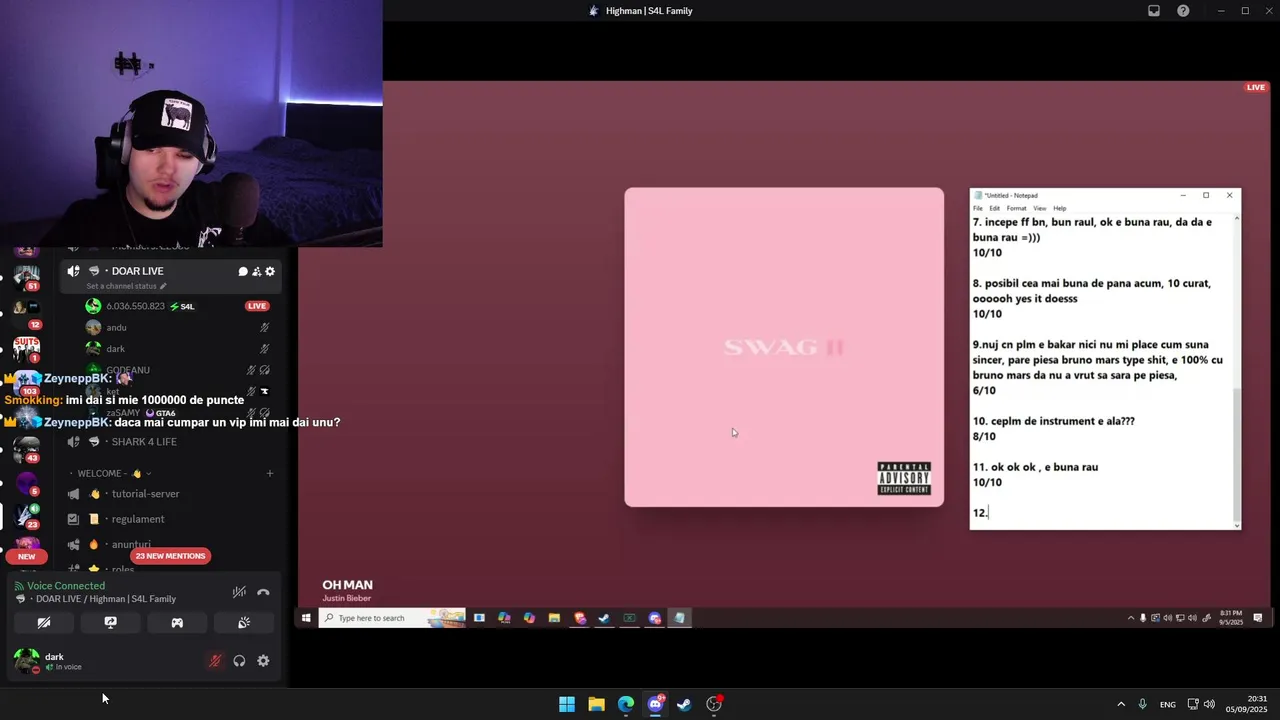This screenshot has width=1280, height=720.
Task: Click the streamed Type here to search box
Action: 392,618
